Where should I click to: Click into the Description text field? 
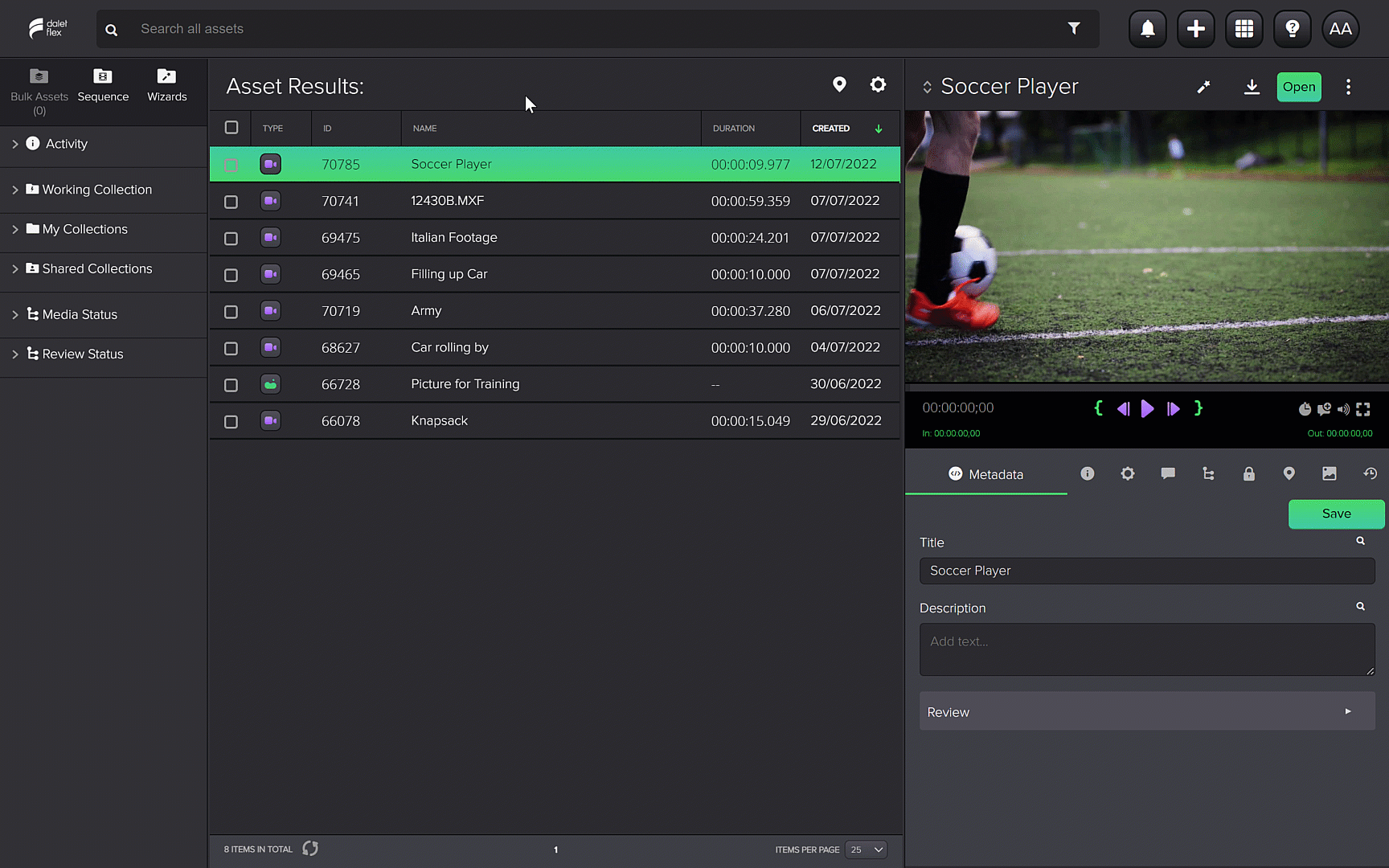1146,649
